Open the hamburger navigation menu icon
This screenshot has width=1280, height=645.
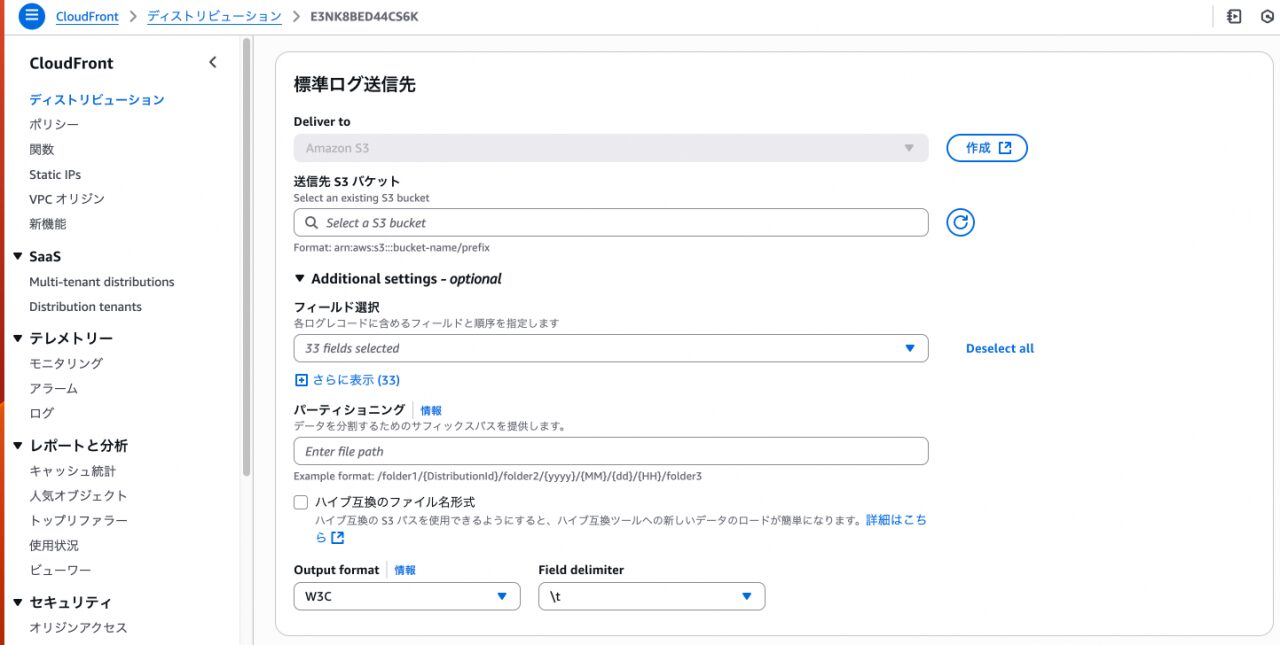(32, 16)
